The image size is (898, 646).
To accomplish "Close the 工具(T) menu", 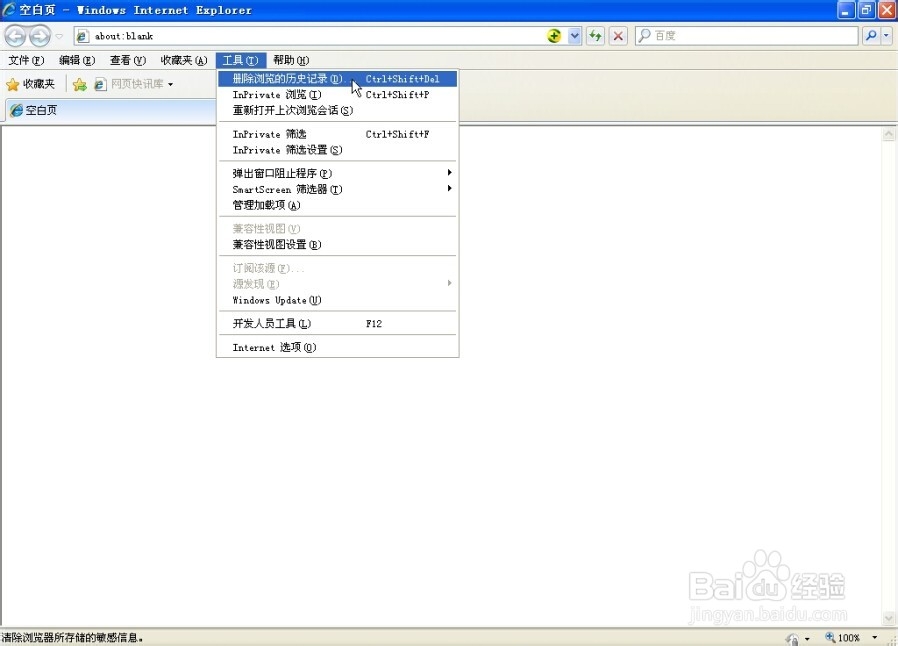I will 241,60.
